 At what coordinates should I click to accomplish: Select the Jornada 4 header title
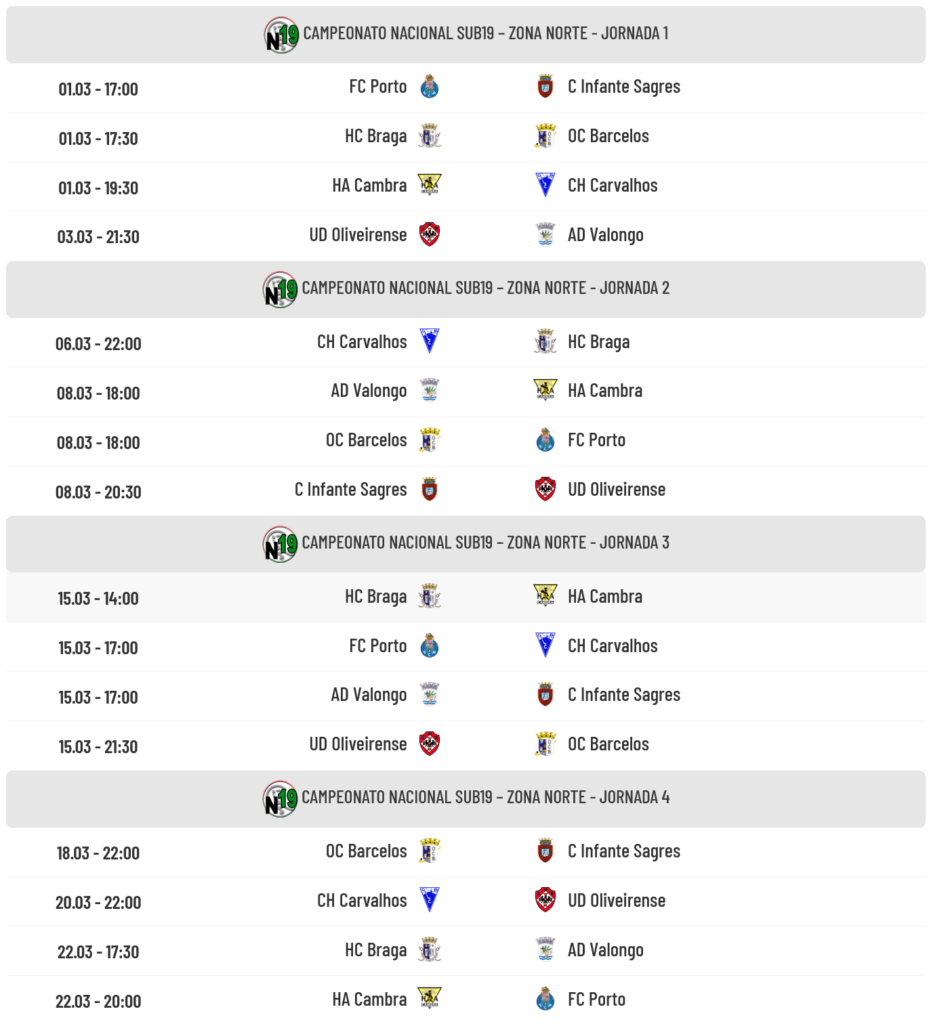coord(486,798)
